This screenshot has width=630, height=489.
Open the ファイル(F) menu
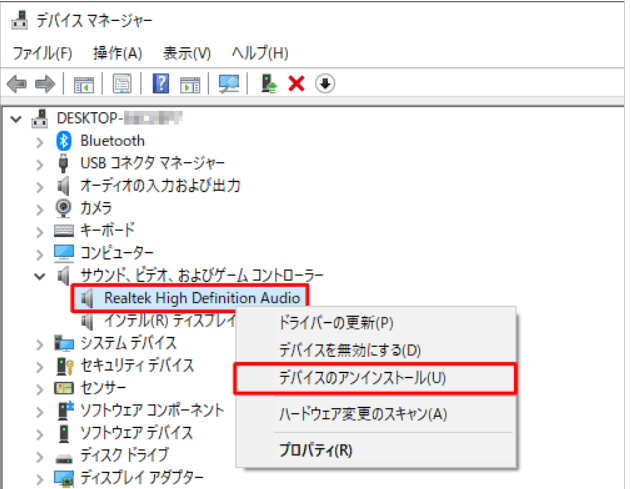click(x=43, y=53)
